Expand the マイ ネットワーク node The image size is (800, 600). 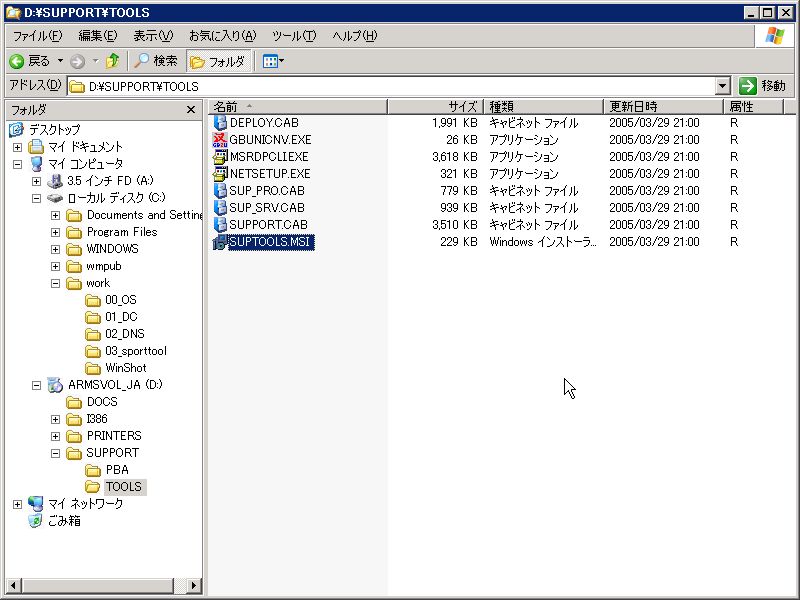pos(17,504)
